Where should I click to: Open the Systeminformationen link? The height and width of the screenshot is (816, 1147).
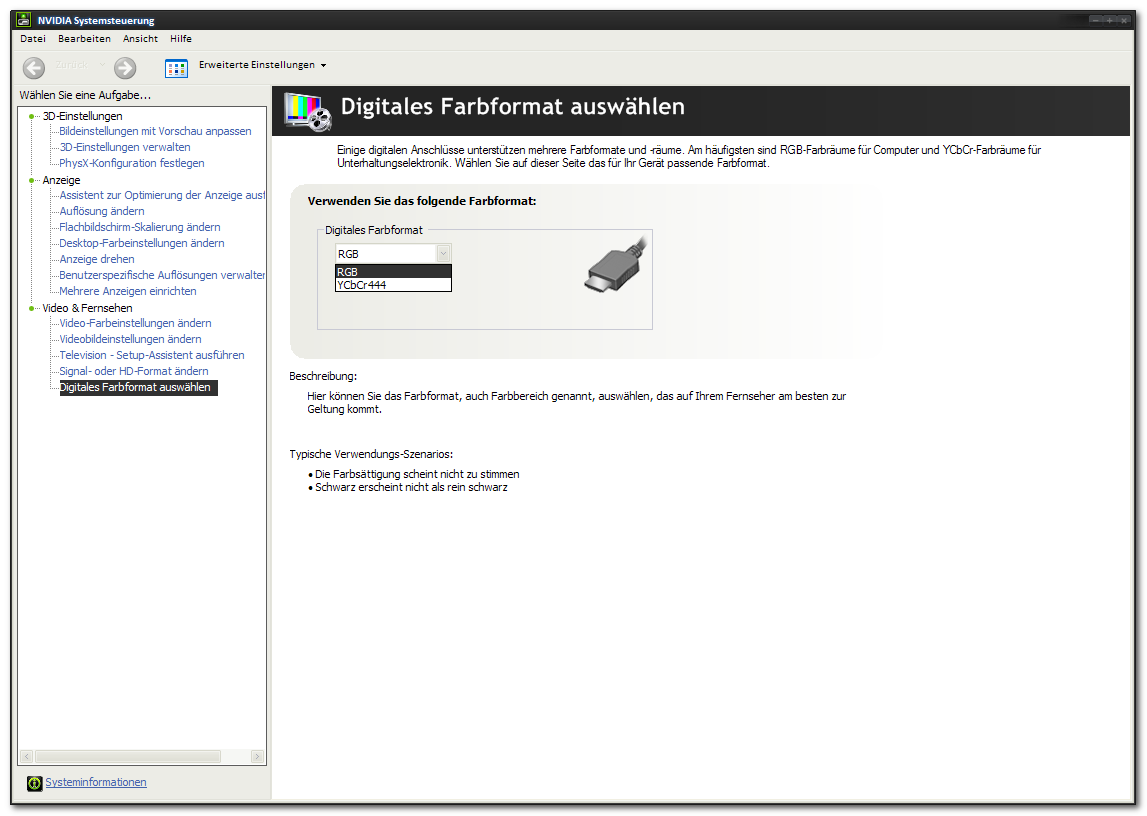[96, 782]
